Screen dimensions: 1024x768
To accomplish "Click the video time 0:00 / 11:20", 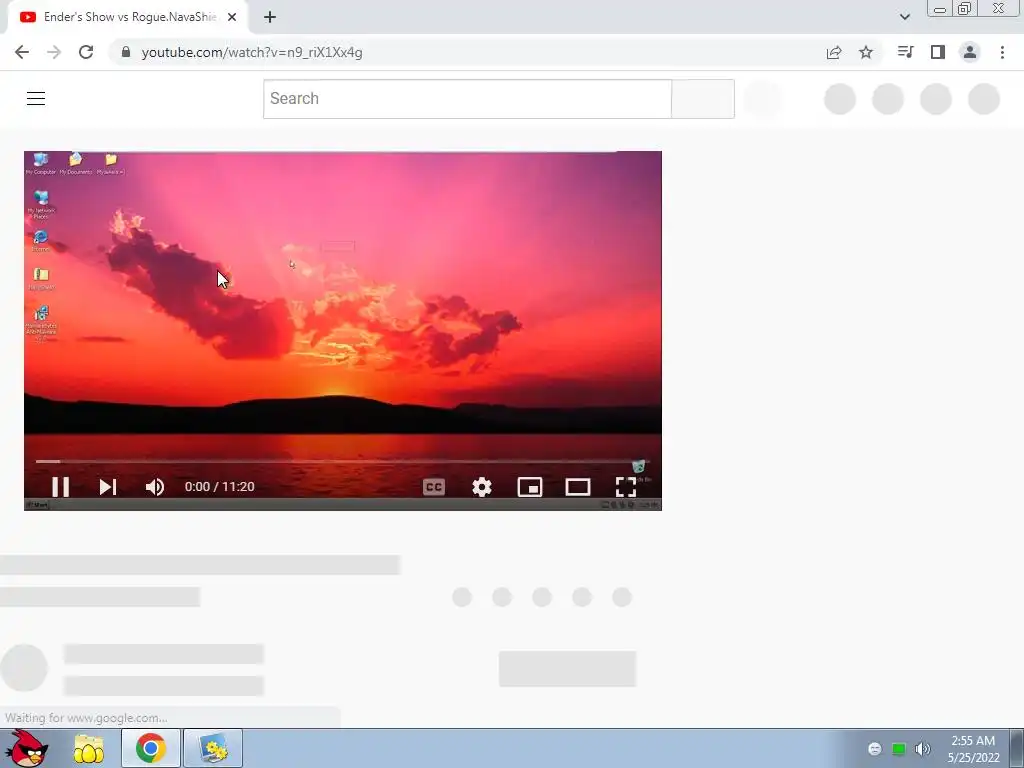I will pos(219,487).
